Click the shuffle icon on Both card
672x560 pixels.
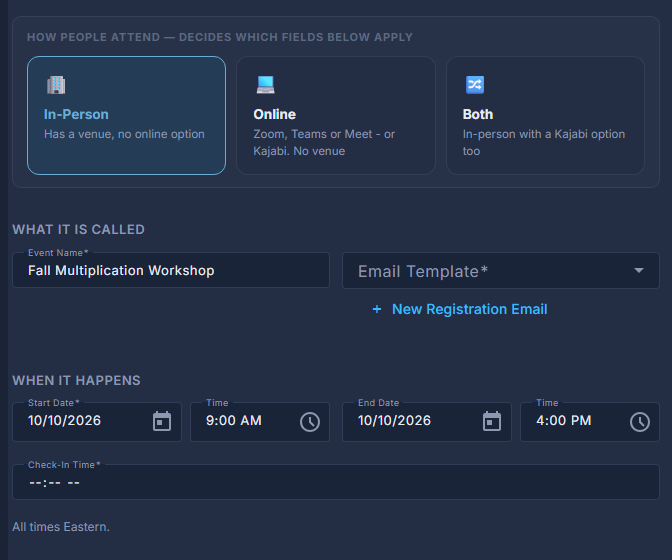click(475, 84)
